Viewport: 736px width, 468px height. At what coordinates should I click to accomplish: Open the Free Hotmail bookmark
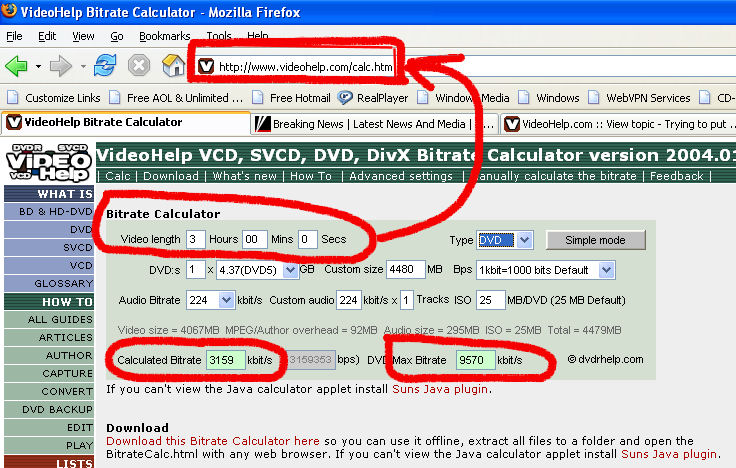click(x=291, y=98)
